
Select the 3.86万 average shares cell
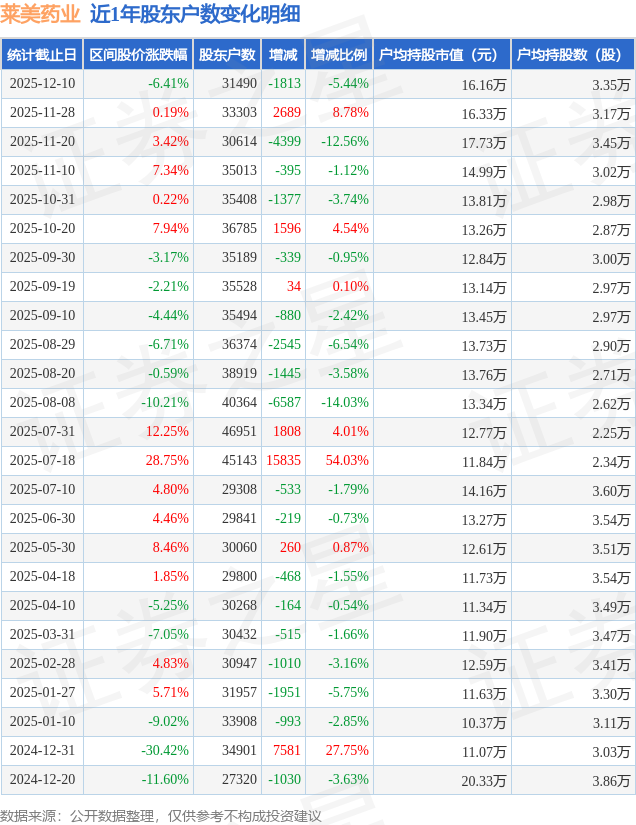click(611, 780)
